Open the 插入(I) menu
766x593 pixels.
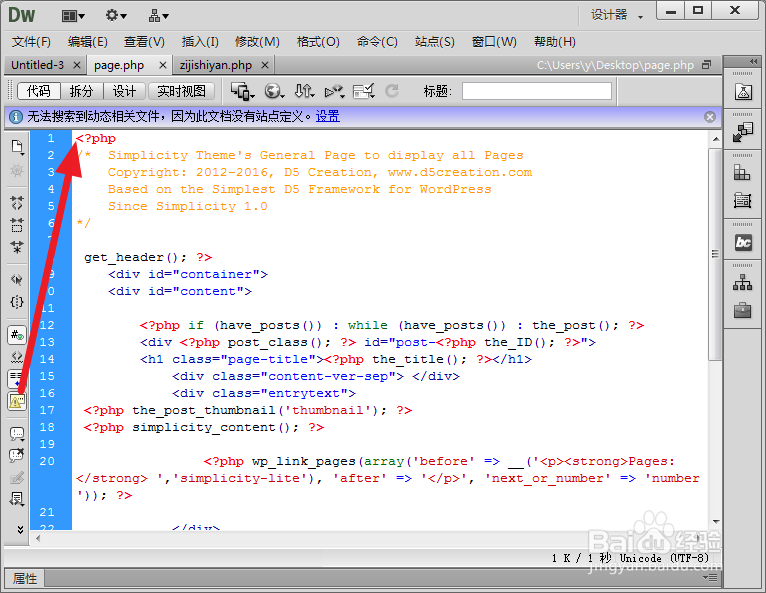click(200, 42)
